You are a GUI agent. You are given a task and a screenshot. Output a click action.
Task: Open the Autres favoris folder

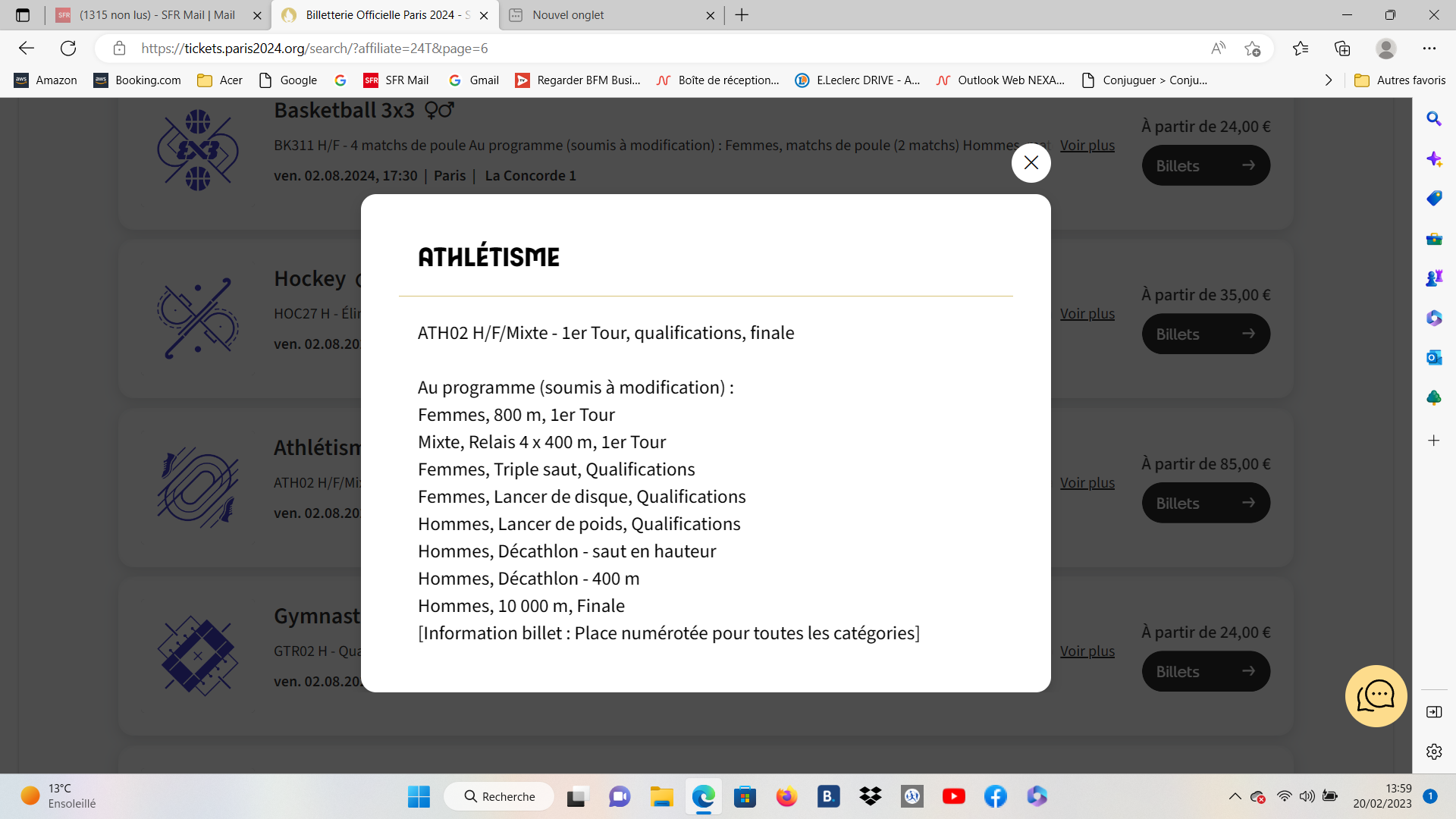(x=1400, y=80)
